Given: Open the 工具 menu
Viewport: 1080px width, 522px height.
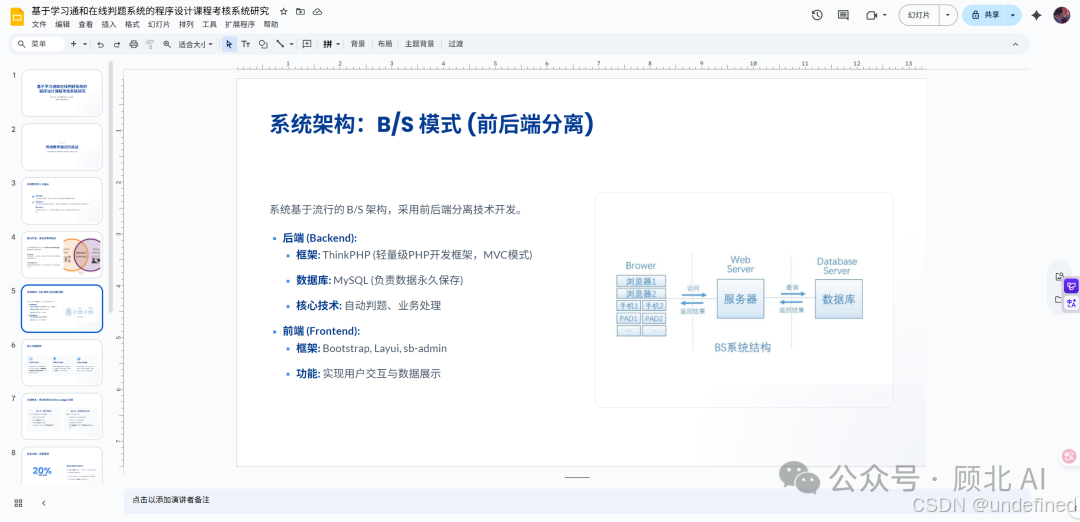Looking at the screenshot, I should [x=209, y=25].
